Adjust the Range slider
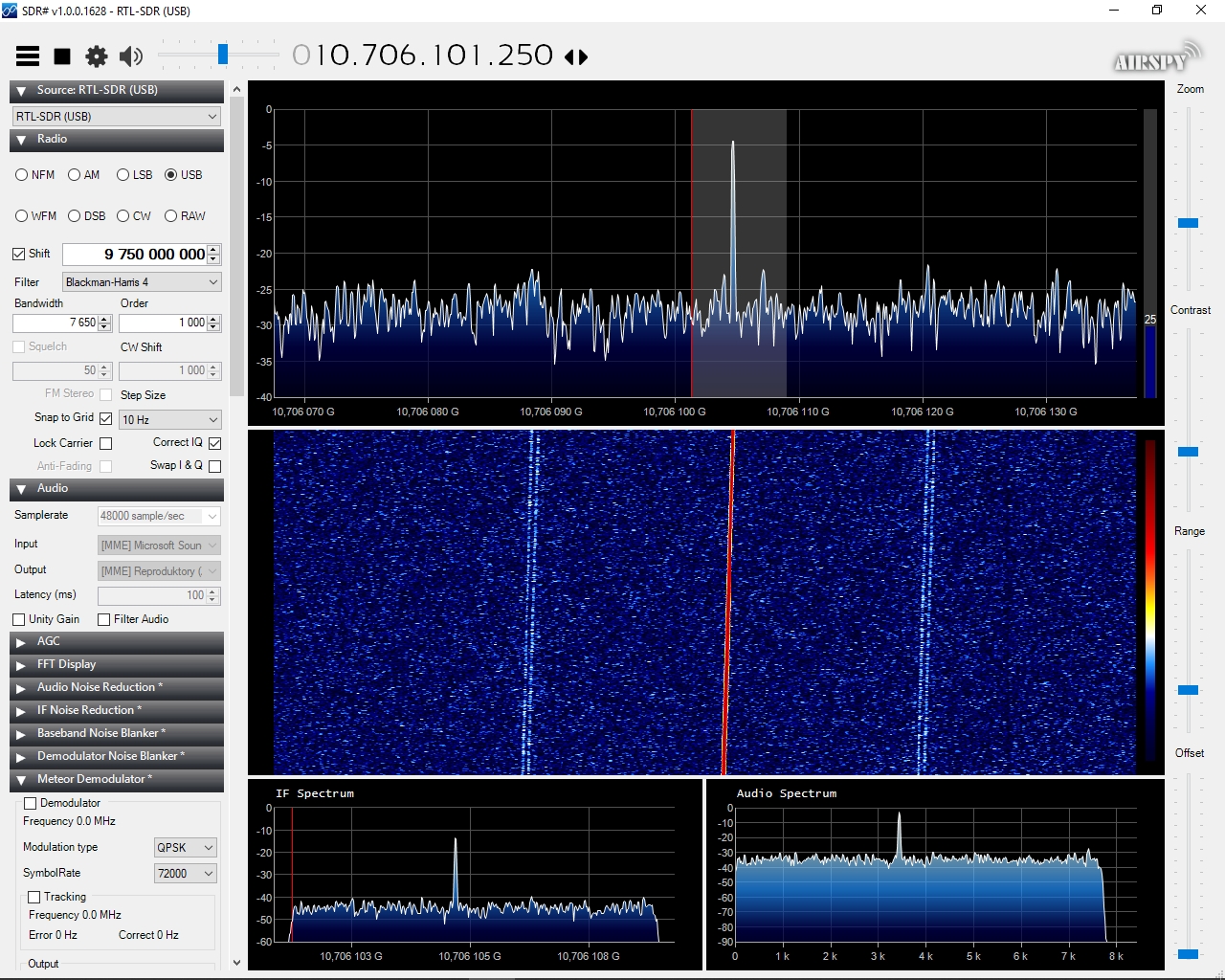Screen dimensions: 1225x980 pos(1188,690)
